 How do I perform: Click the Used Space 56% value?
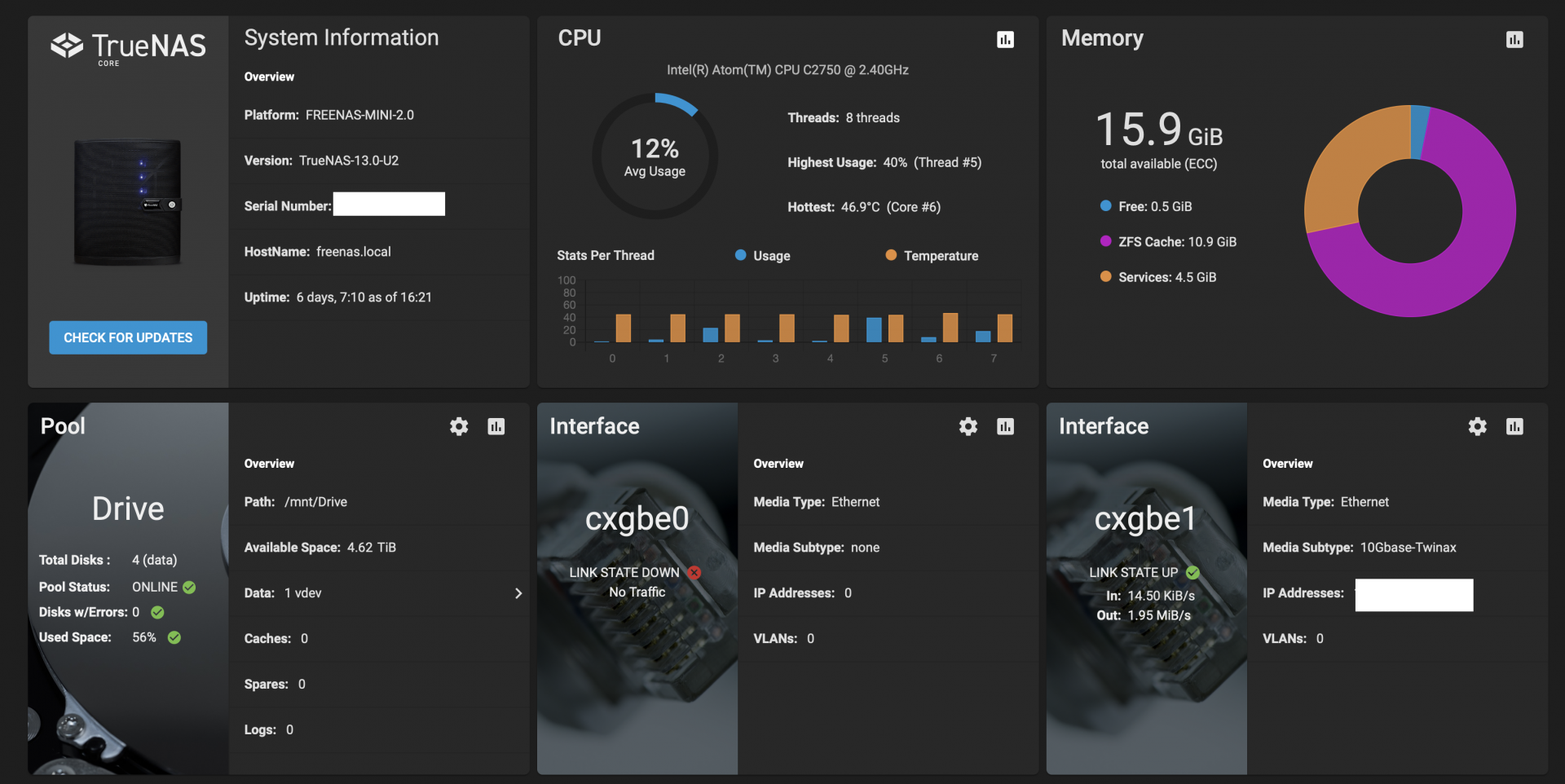[144, 637]
